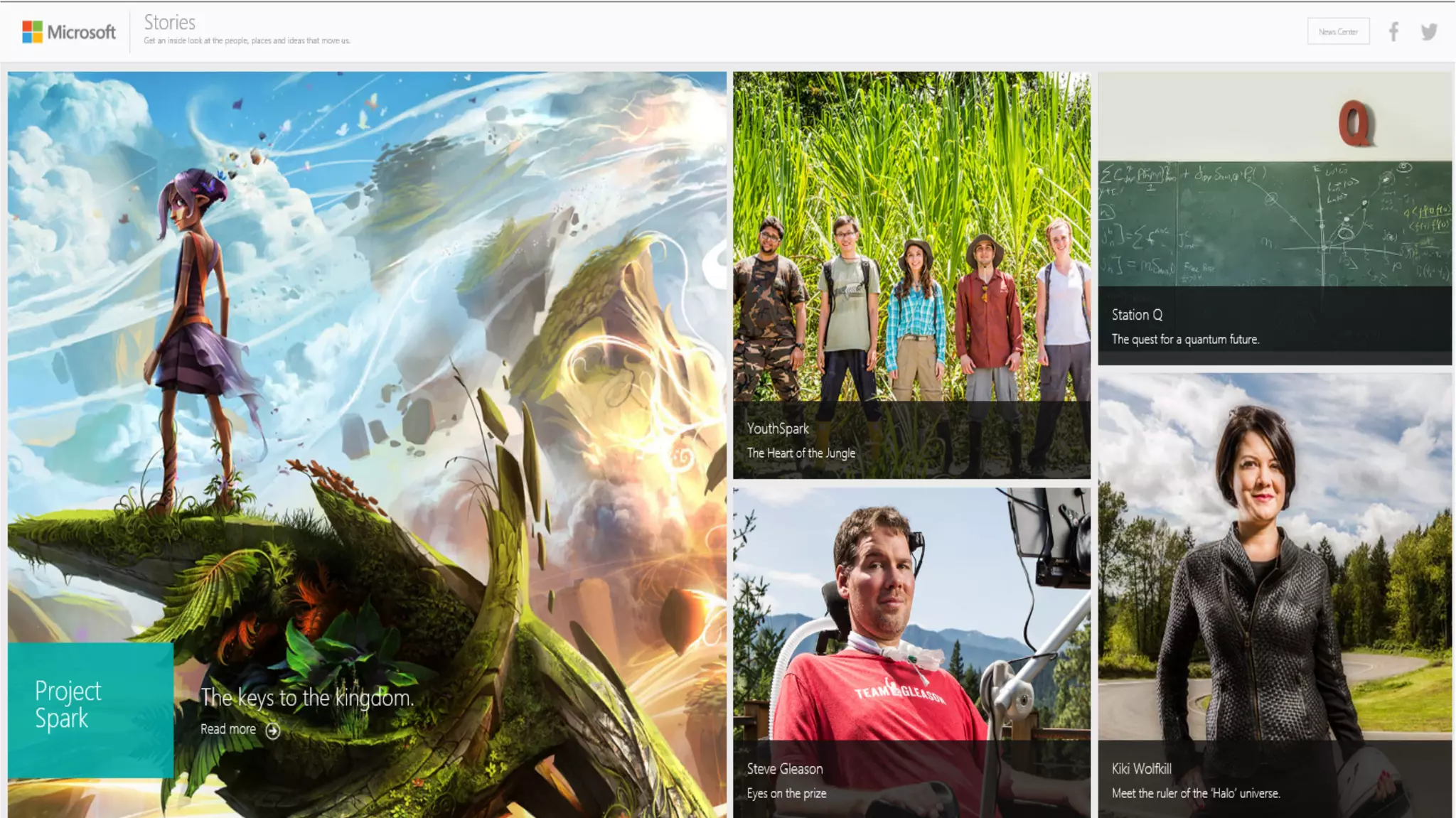Open the Read more link
Screen dimensions: 1456x818
pos(228,729)
